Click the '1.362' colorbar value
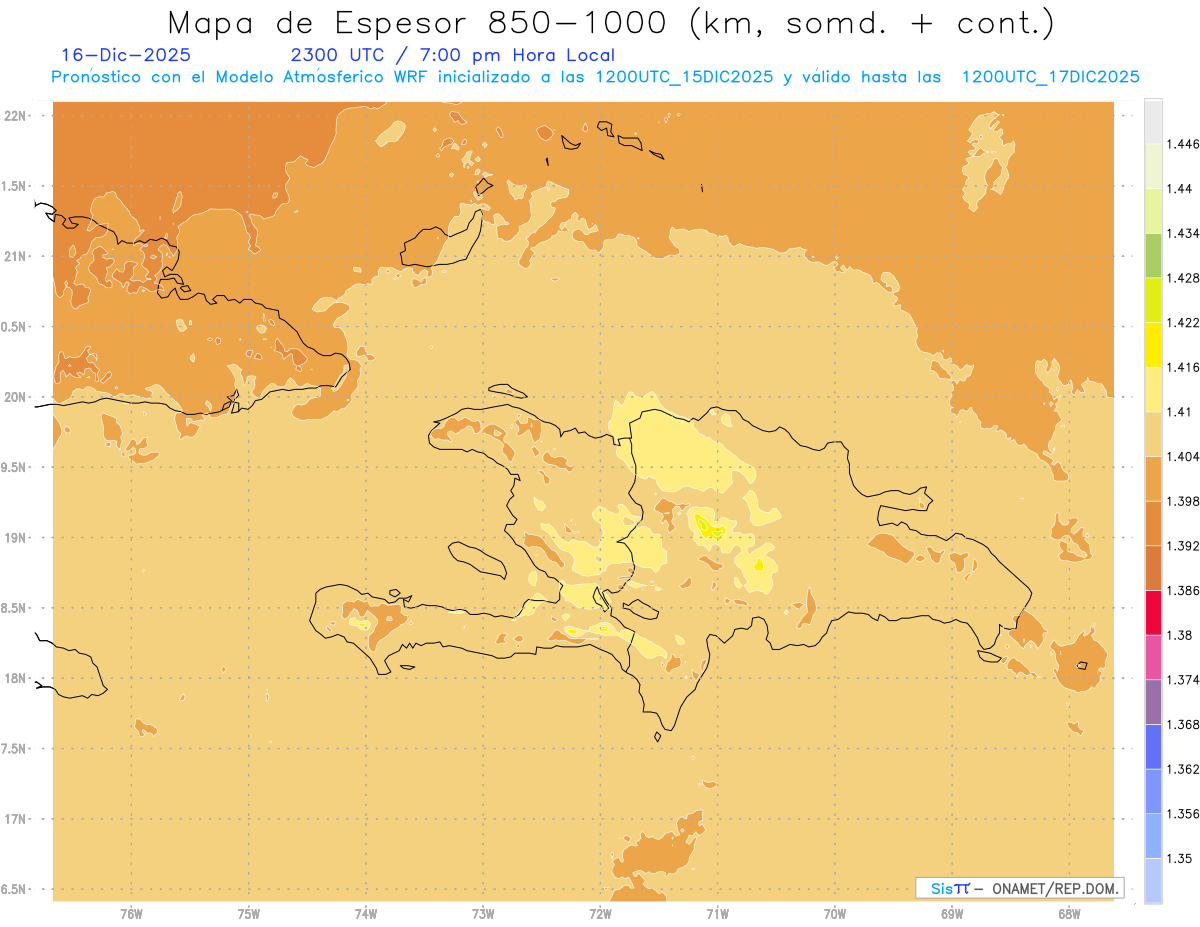 [1183, 769]
